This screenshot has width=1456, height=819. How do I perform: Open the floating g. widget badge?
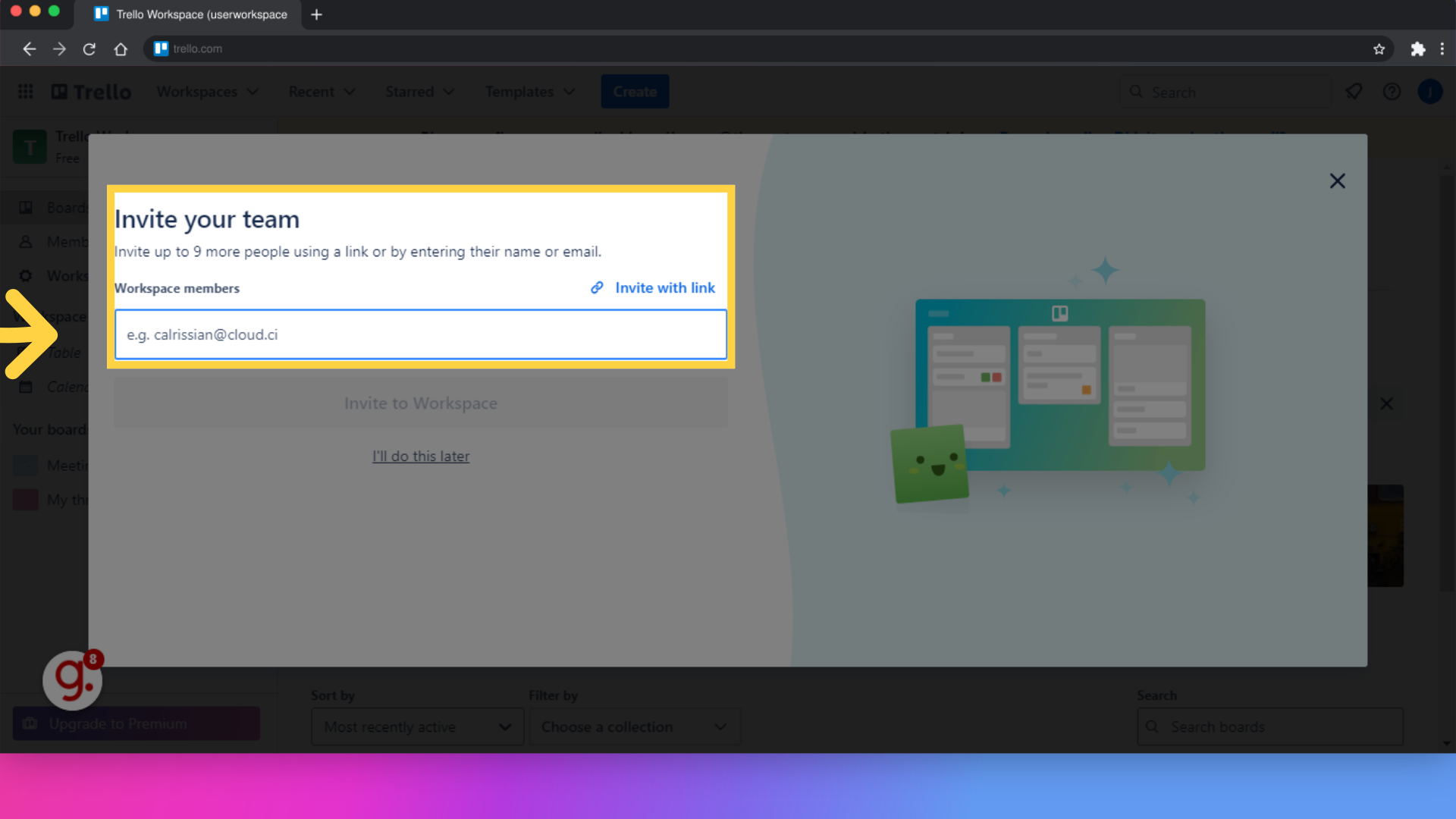pyautogui.click(x=72, y=680)
